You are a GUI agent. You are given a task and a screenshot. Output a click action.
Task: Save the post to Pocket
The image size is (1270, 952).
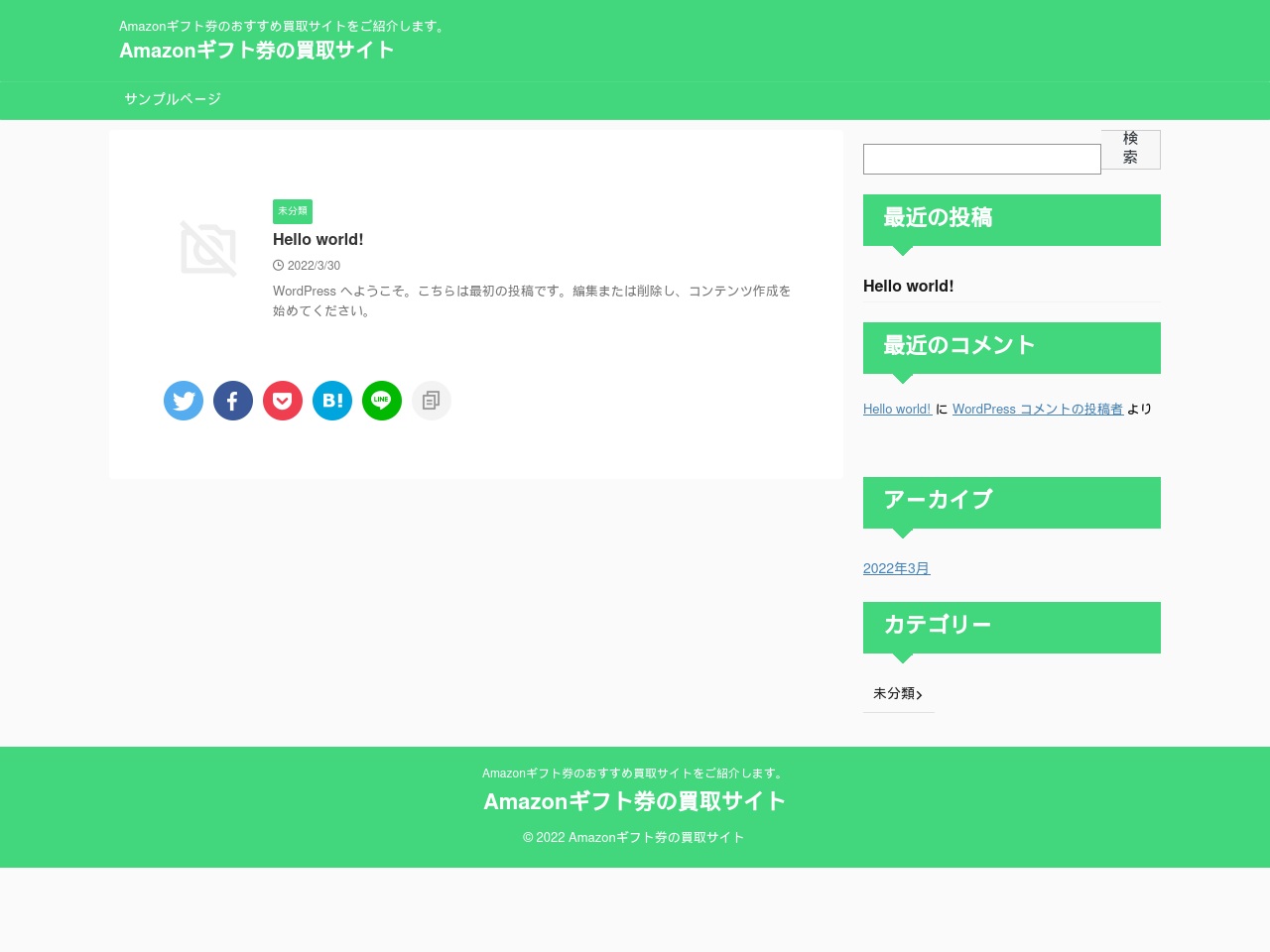coord(283,401)
